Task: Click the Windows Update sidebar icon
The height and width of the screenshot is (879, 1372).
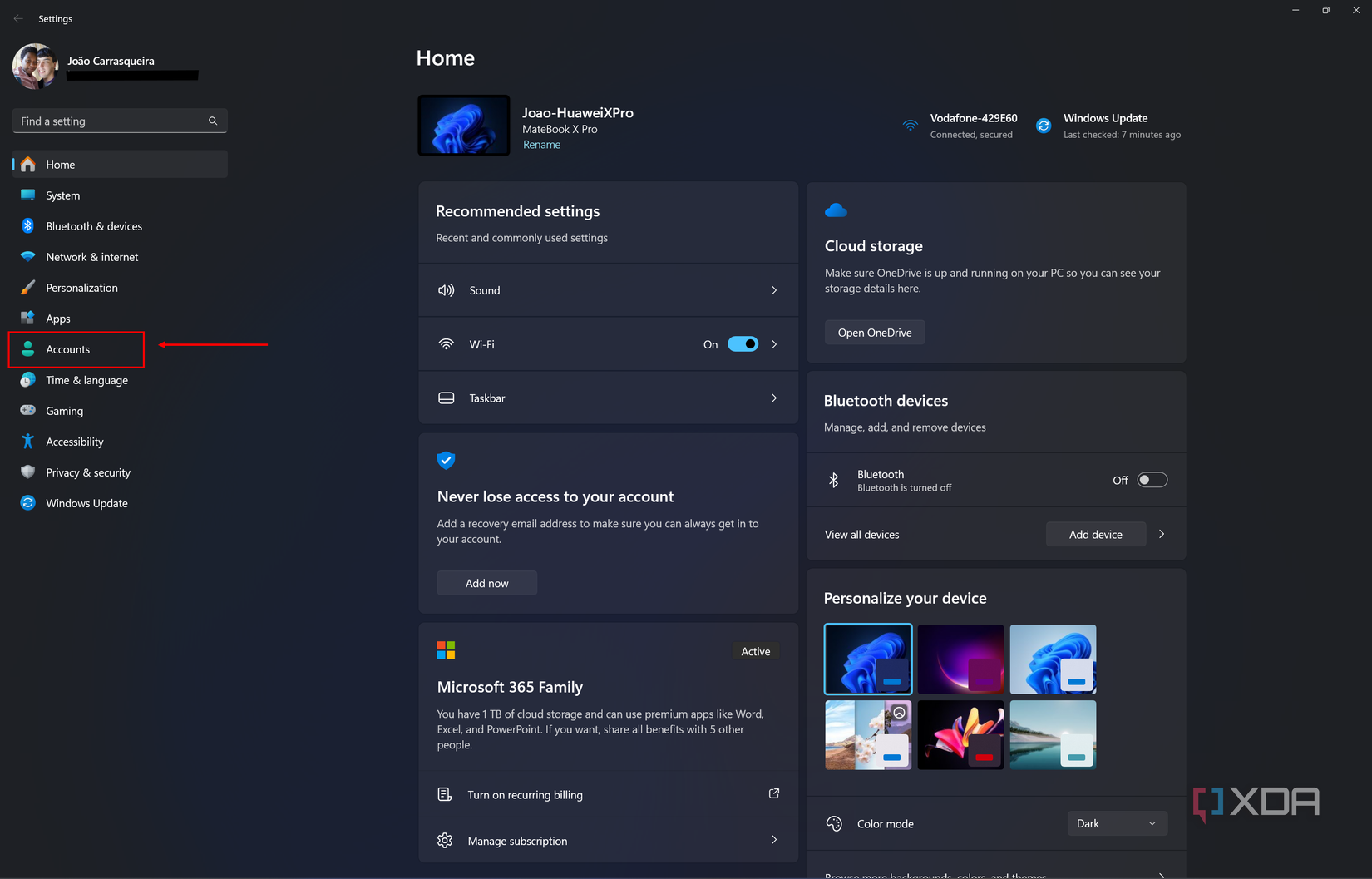Action: point(28,502)
